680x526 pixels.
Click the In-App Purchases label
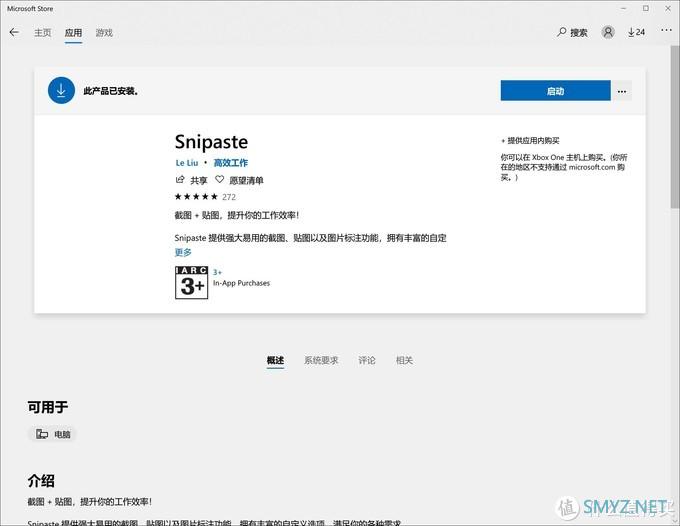point(242,283)
